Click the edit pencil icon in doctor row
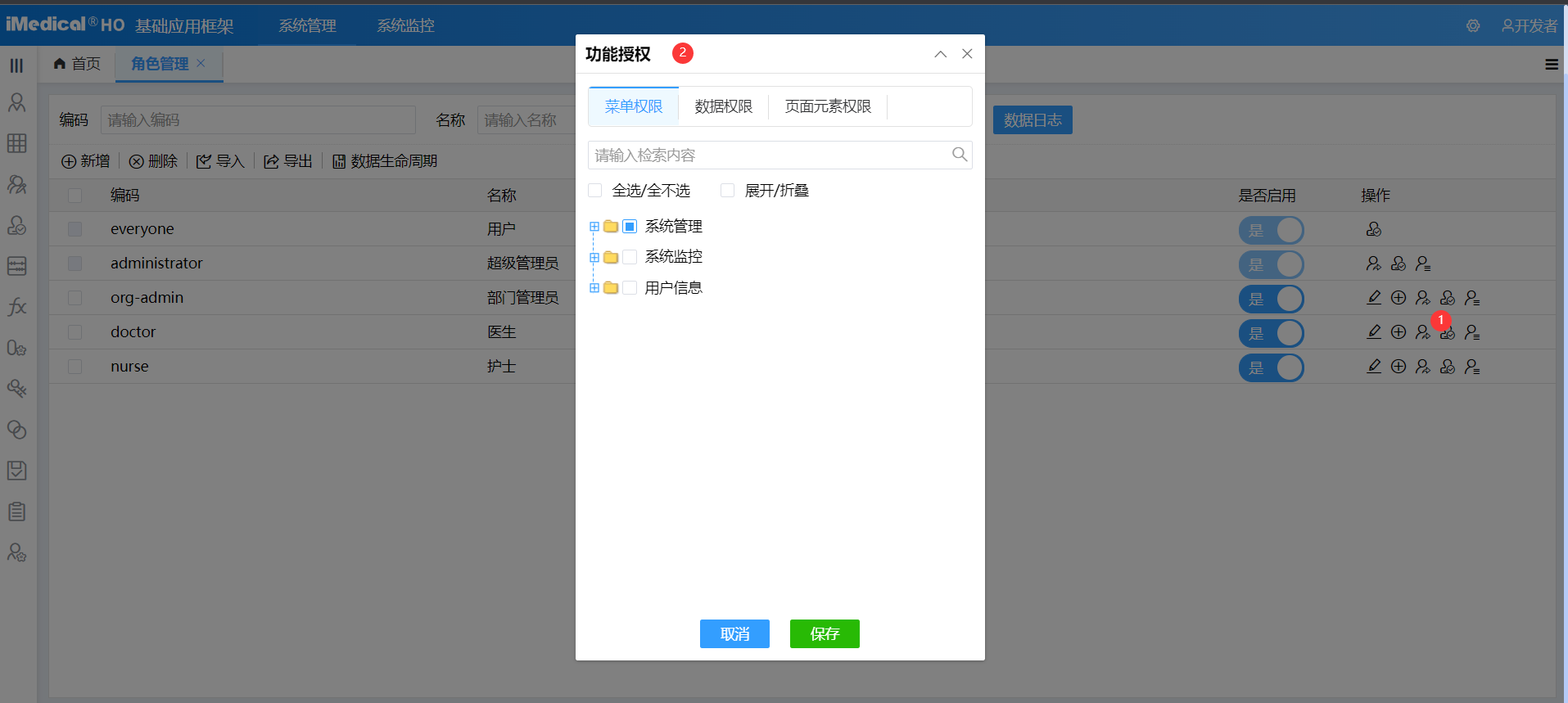The image size is (1568, 703). [x=1374, y=332]
